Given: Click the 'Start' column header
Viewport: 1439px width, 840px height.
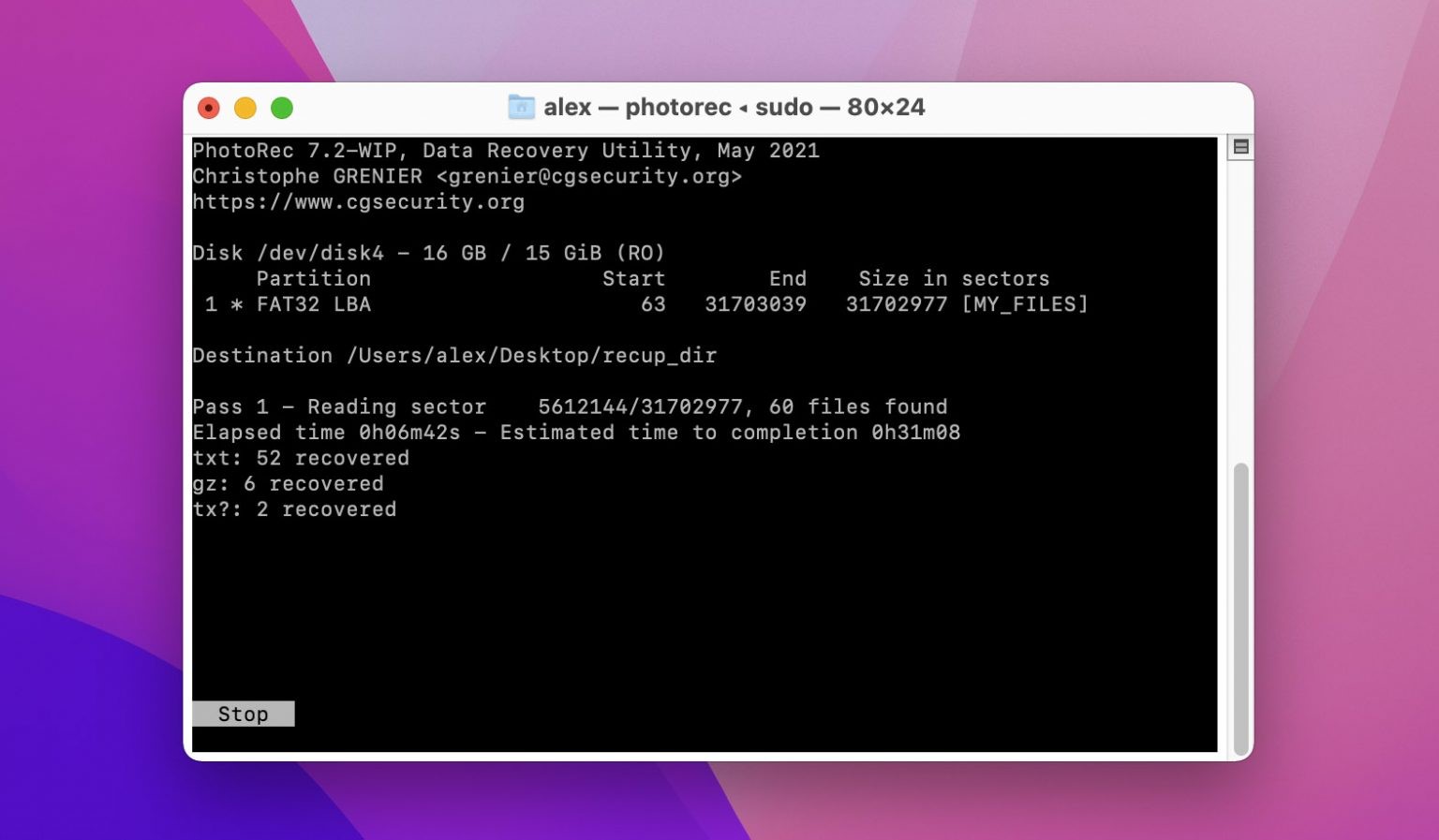Looking at the screenshot, I should 633,279.
